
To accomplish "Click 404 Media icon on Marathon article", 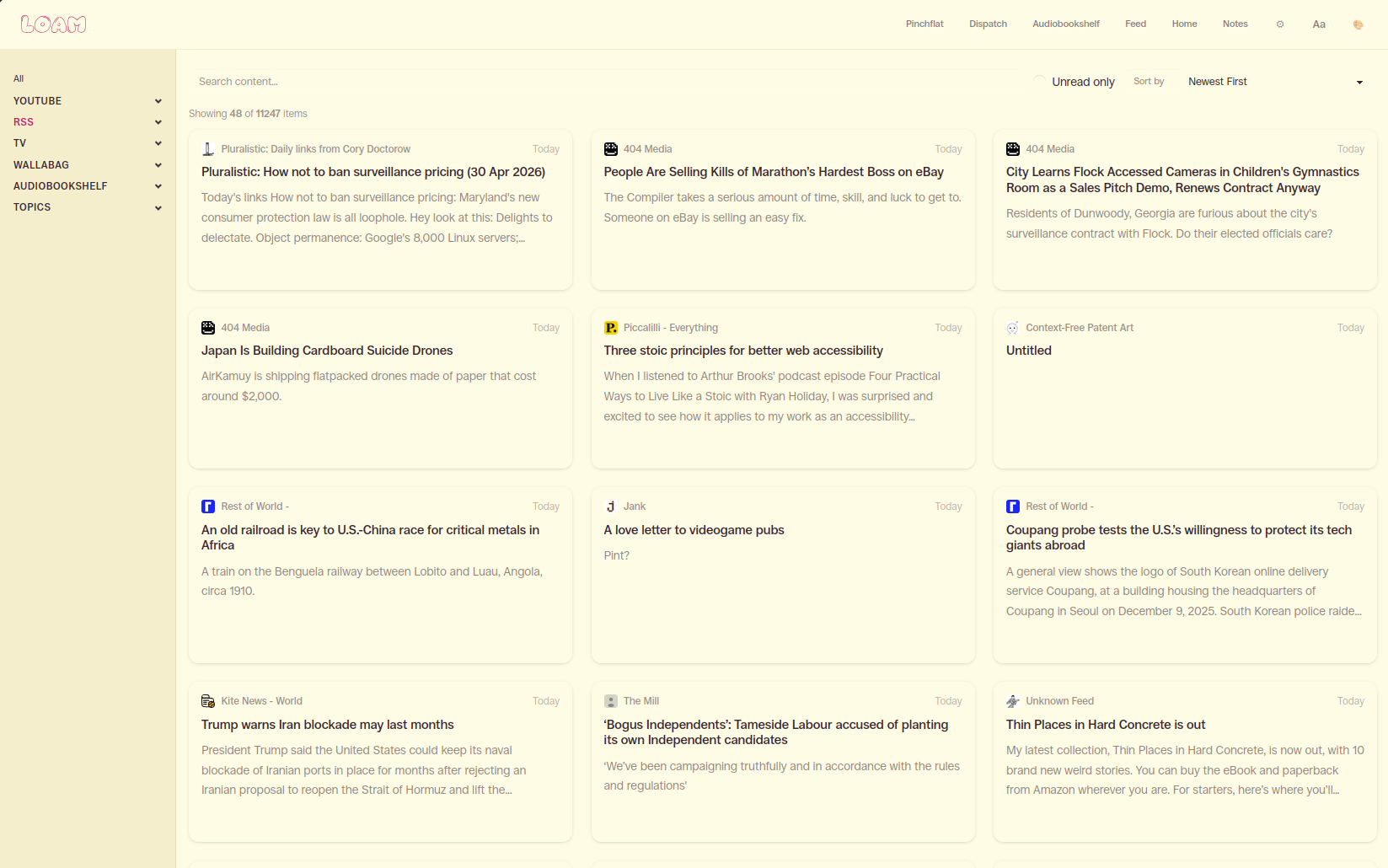I will [x=611, y=149].
